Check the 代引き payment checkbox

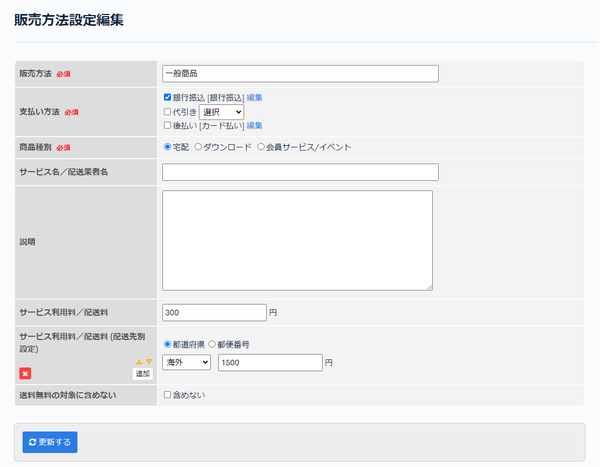167,112
